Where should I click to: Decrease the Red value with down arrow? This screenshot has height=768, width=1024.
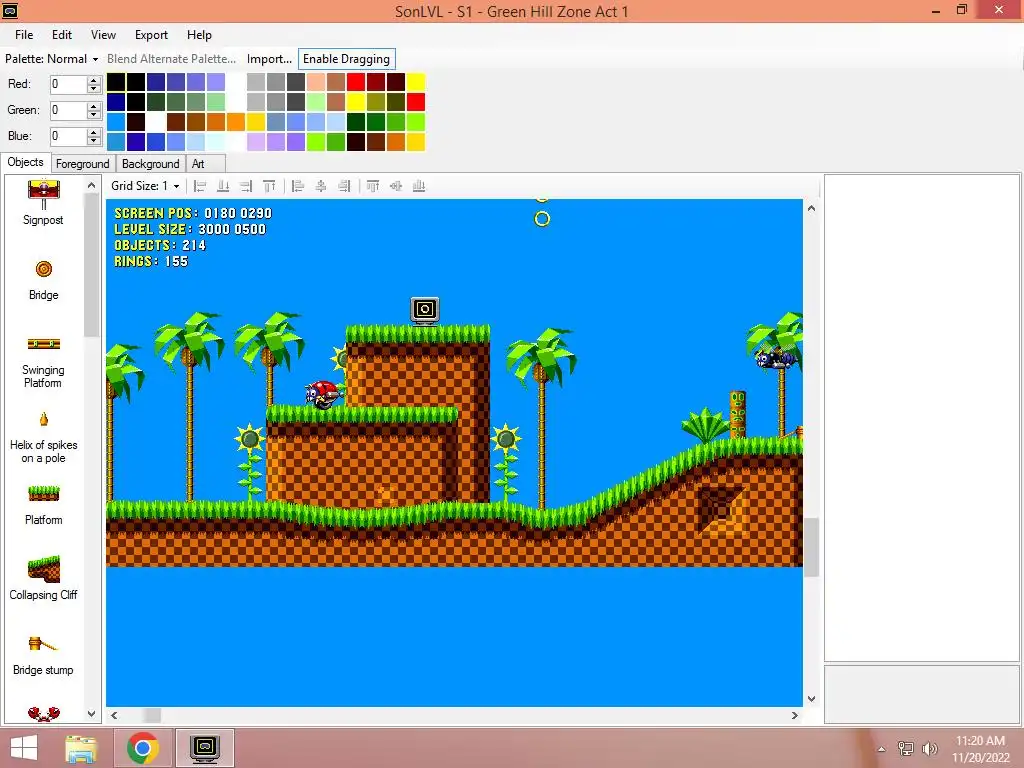click(94, 88)
